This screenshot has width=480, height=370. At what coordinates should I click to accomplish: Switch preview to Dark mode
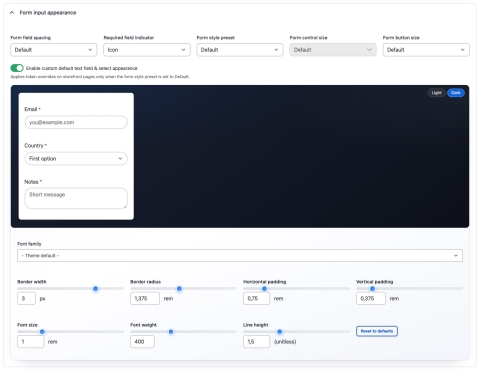[x=456, y=93]
